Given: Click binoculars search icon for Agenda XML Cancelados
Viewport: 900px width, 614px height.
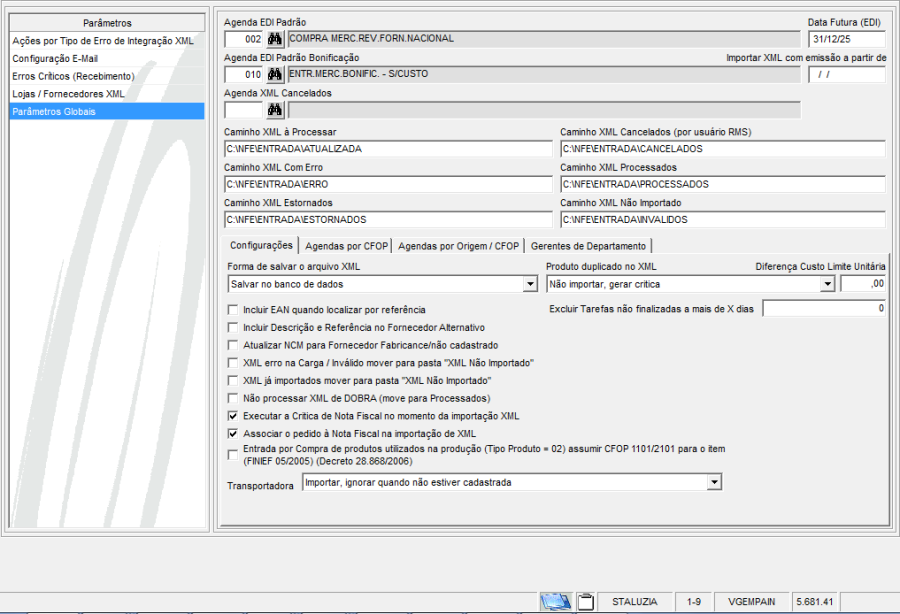Looking at the screenshot, I should [275, 110].
